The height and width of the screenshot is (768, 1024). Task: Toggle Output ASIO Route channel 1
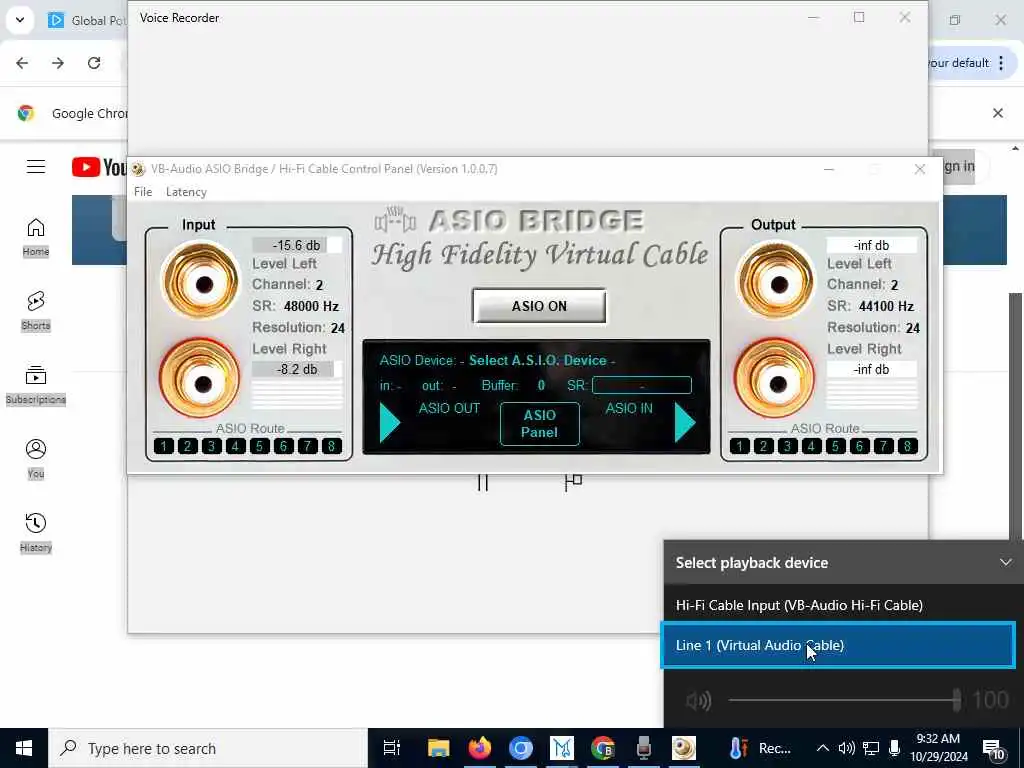[x=739, y=446]
